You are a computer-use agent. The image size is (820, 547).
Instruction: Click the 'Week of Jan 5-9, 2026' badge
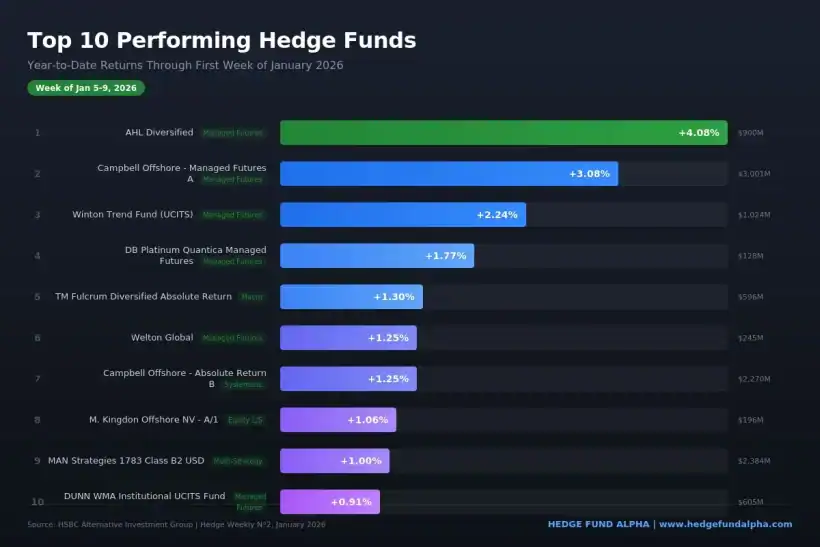pyautogui.click(x=86, y=88)
